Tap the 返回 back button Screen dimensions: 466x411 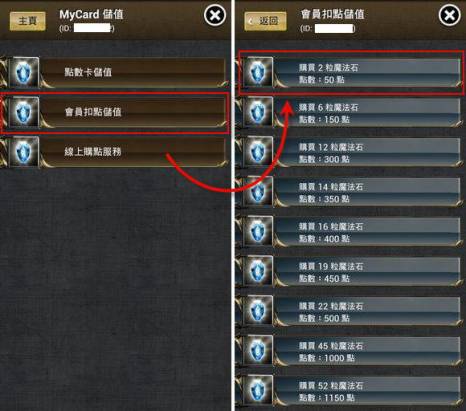265,21
